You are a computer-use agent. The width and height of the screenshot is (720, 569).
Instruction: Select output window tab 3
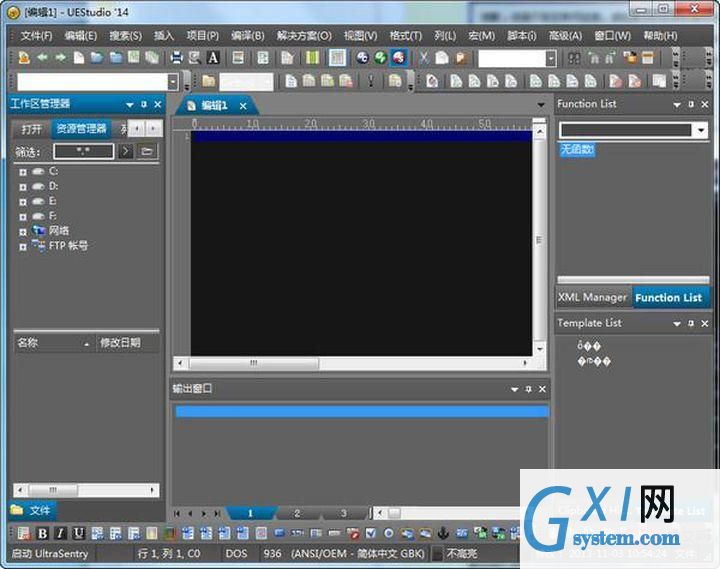point(343,513)
